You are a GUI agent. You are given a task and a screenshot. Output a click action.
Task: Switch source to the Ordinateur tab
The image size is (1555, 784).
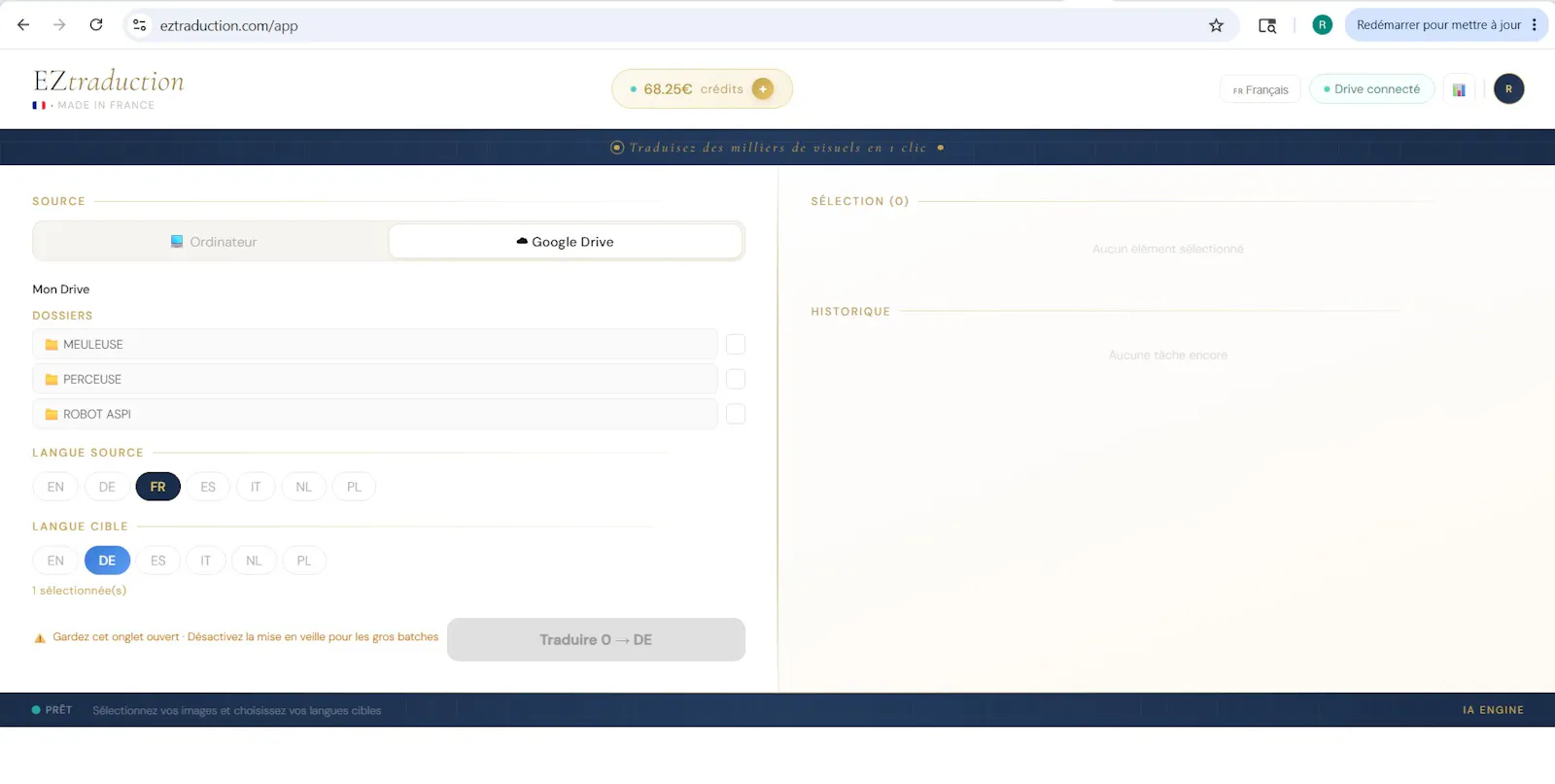pos(212,242)
